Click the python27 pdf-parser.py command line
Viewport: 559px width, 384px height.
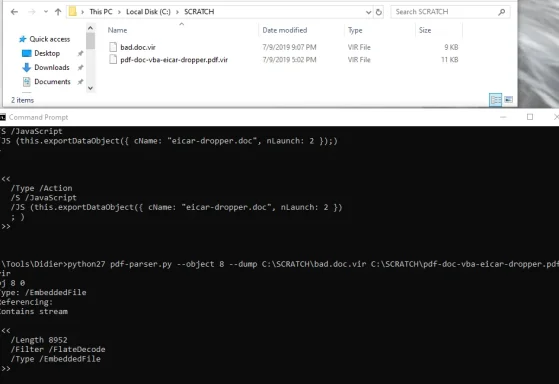click(x=280, y=264)
